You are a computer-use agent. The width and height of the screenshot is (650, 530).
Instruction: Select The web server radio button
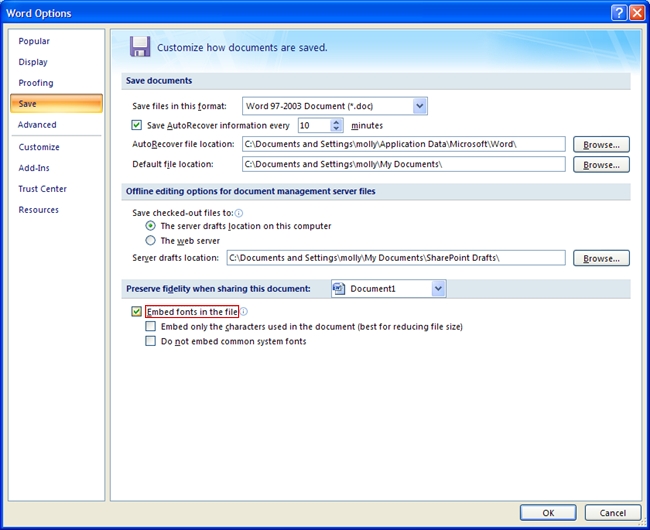tap(151, 240)
